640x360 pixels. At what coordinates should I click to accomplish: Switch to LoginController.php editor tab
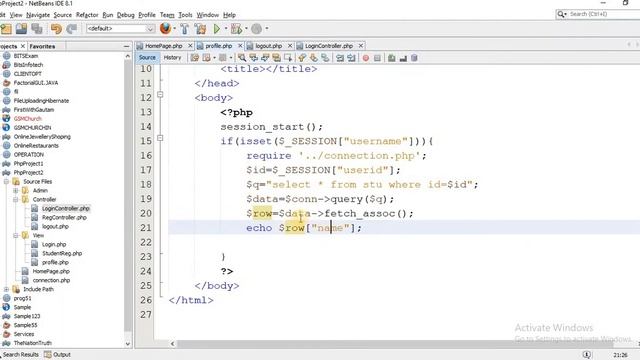pyautogui.click(x=329, y=46)
